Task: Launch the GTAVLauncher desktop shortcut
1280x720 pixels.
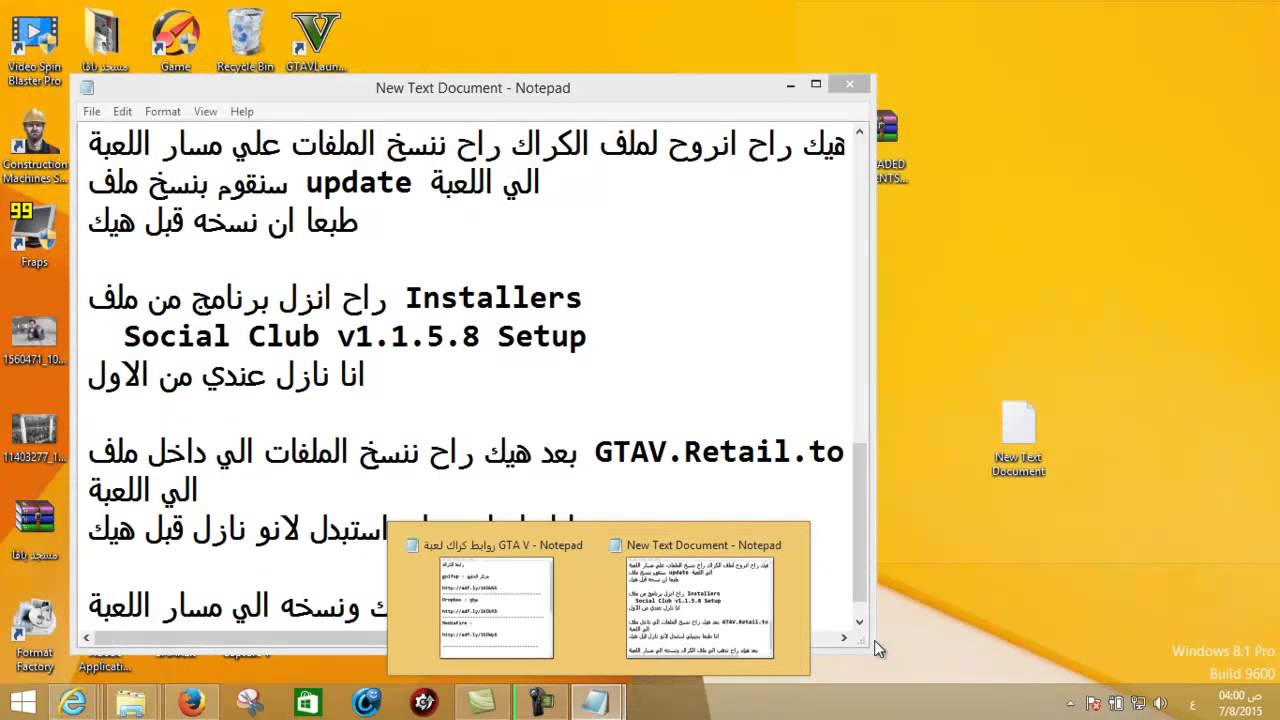Action: click(316, 42)
